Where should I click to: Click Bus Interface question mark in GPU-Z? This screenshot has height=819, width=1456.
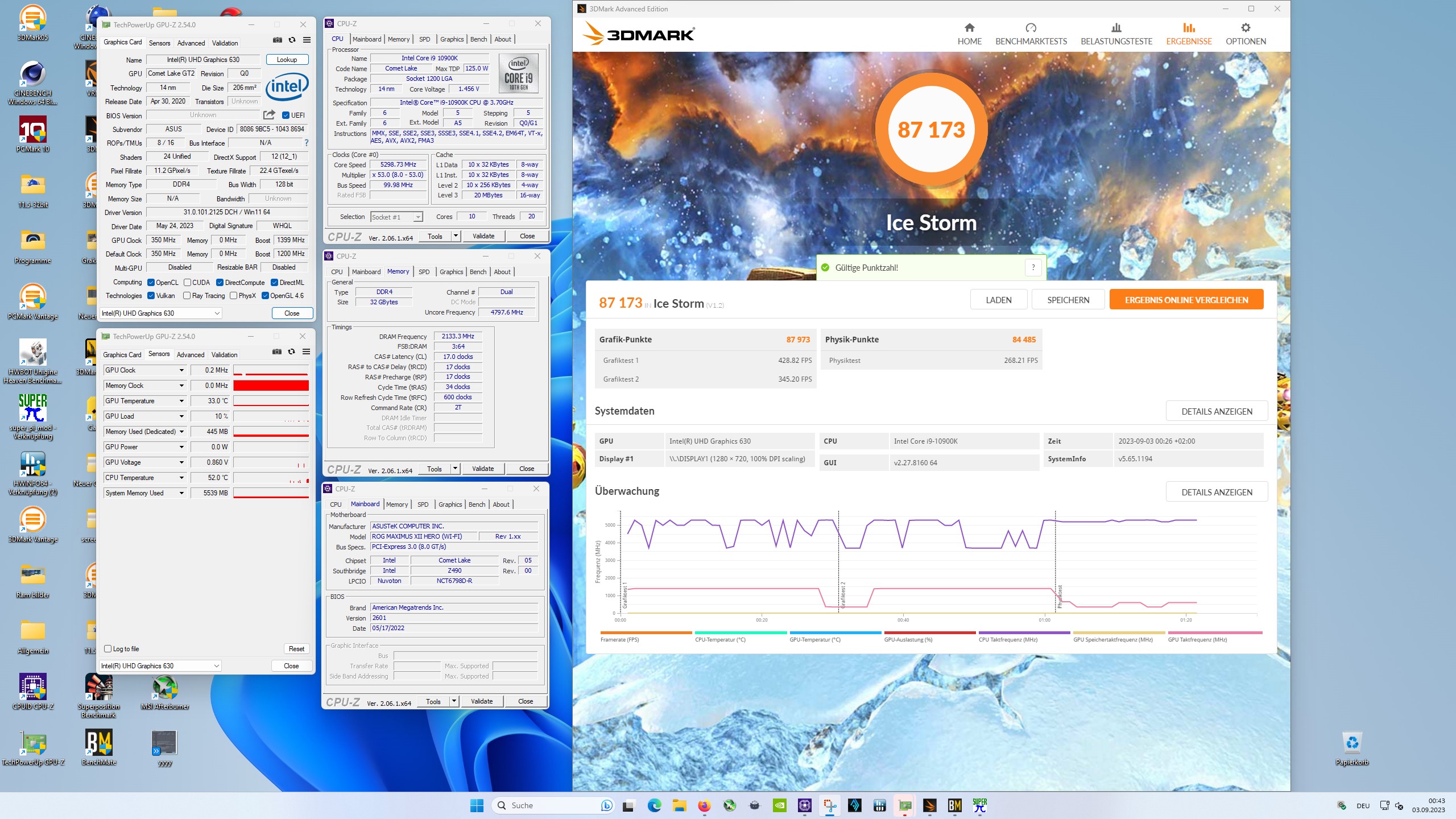tap(306, 143)
